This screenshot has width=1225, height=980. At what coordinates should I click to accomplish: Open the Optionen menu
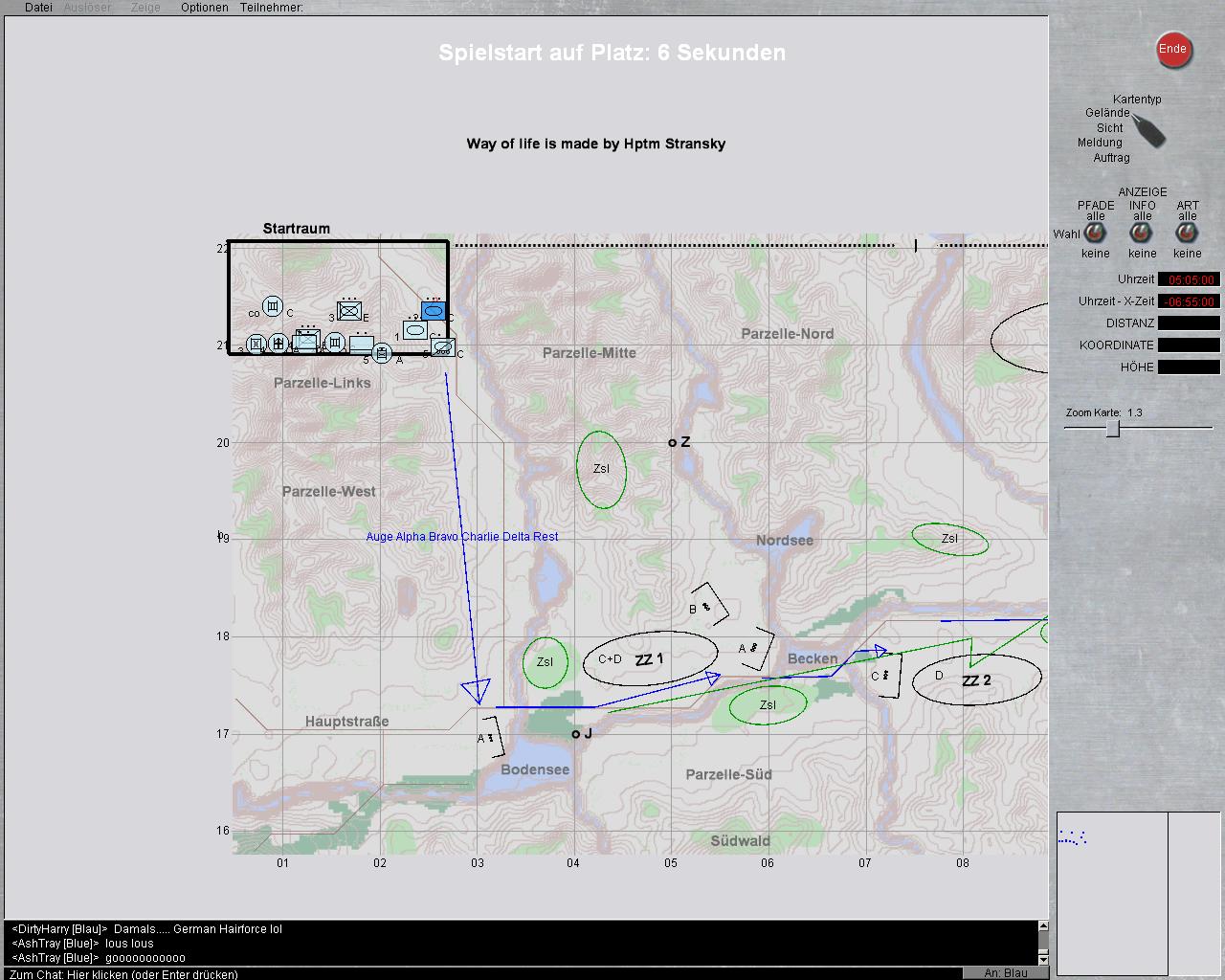204,8
